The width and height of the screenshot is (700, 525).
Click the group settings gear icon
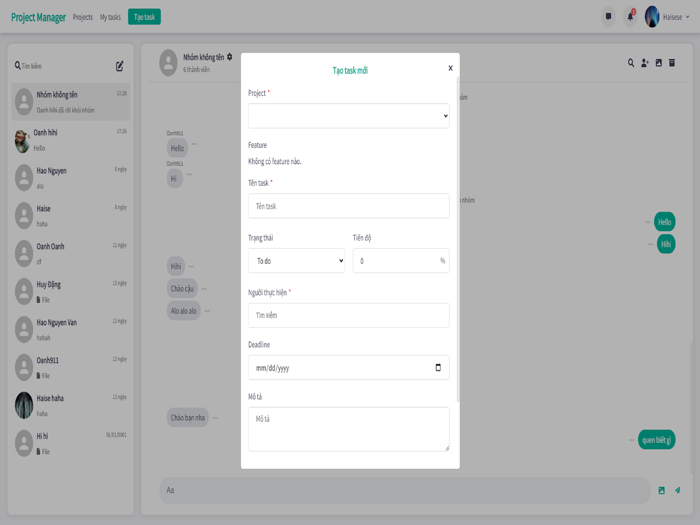[x=229, y=57]
